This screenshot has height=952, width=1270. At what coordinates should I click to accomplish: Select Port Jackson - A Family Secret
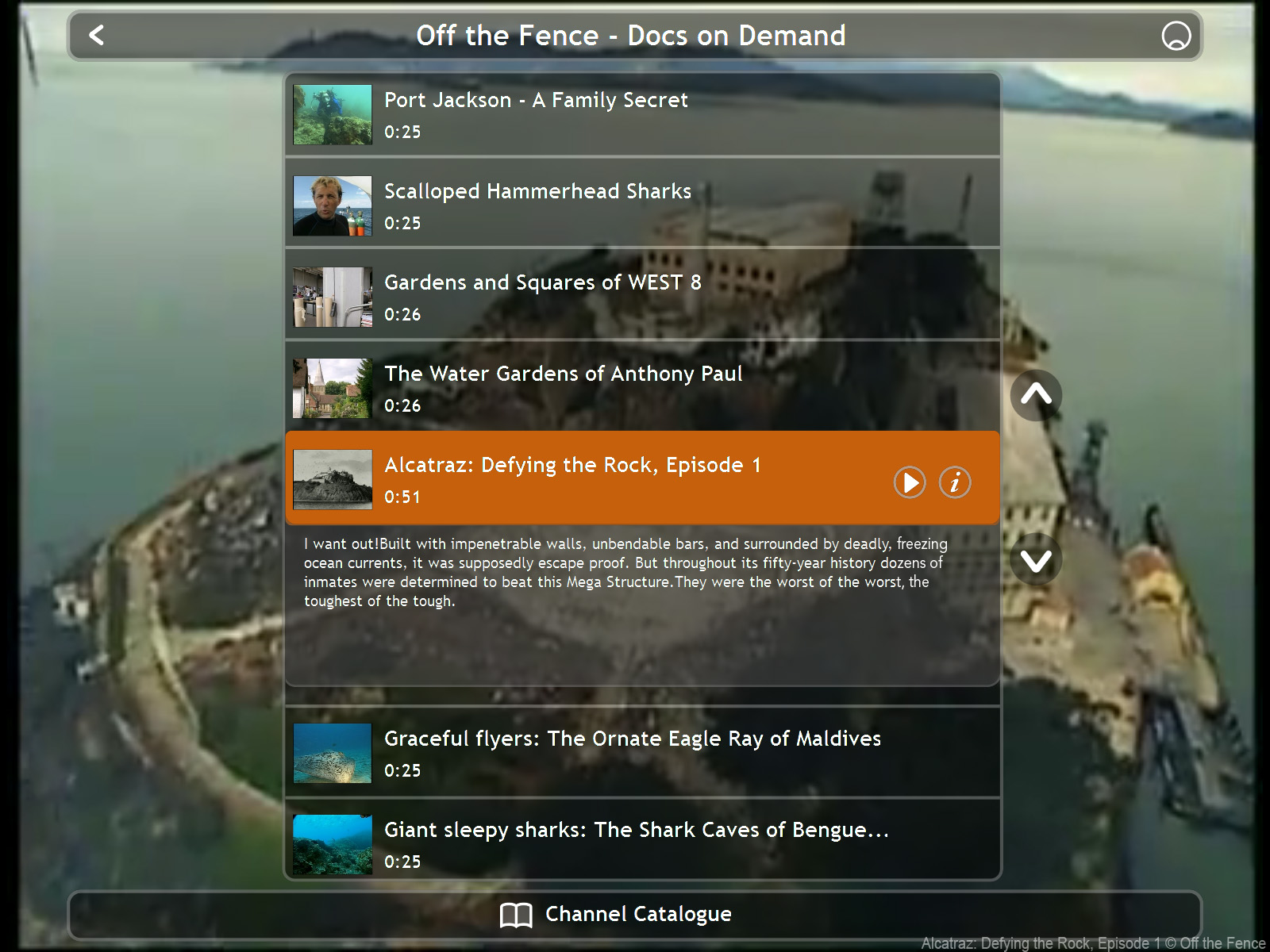point(643,115)
